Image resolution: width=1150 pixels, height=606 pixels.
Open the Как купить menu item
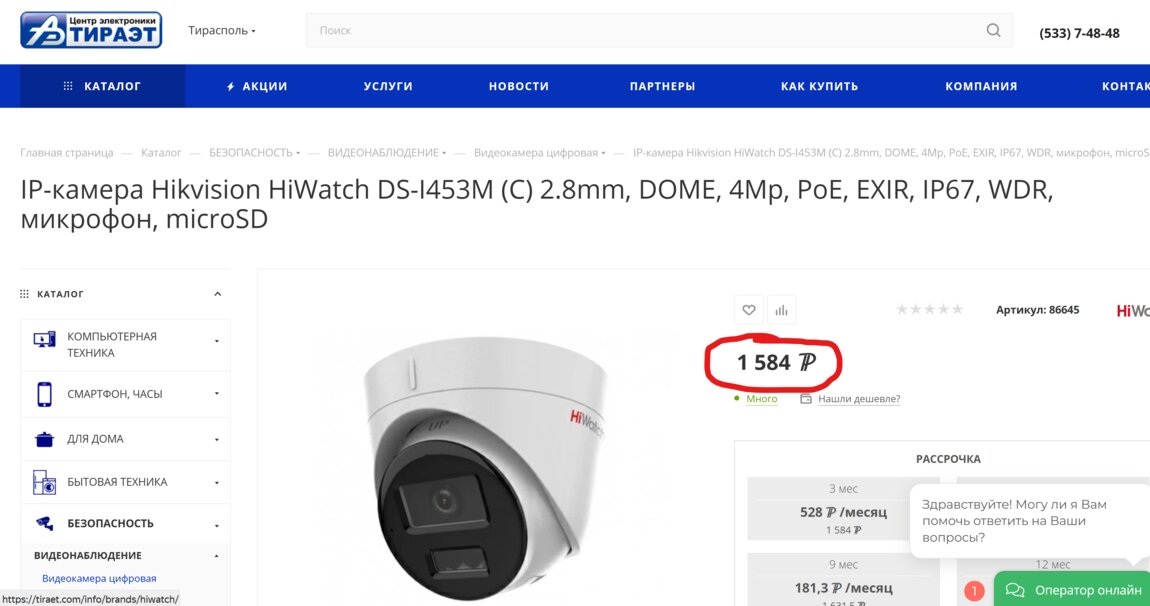[x=819, y=86]
